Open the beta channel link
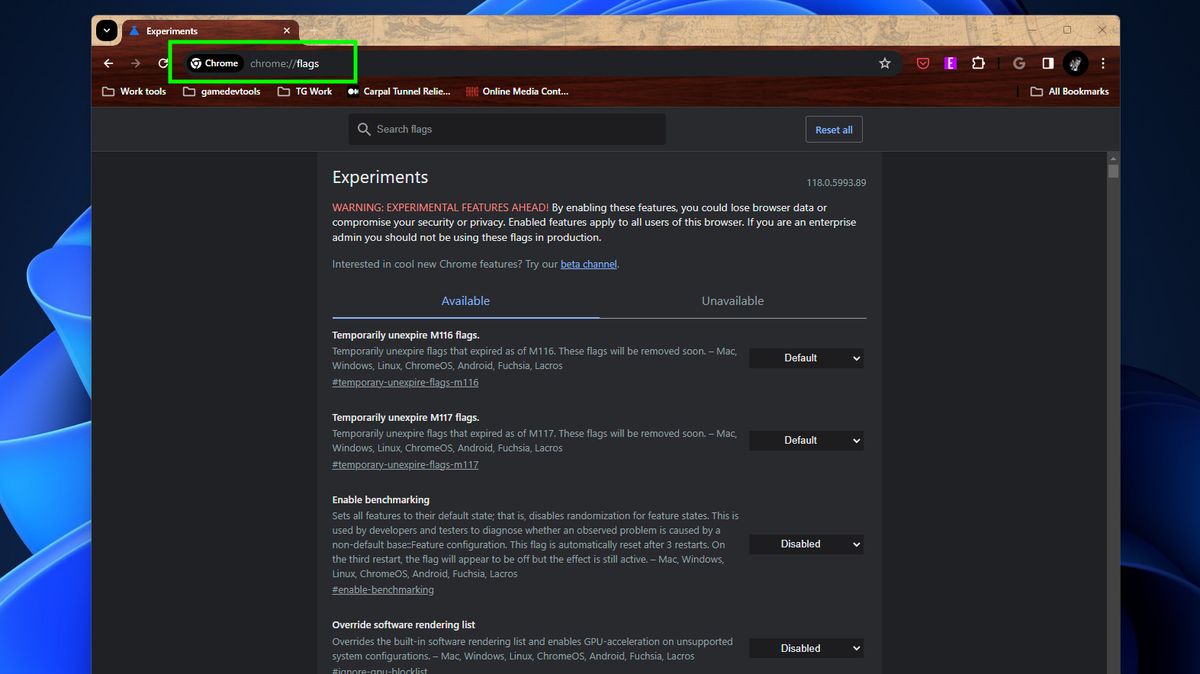 point(589,264)
